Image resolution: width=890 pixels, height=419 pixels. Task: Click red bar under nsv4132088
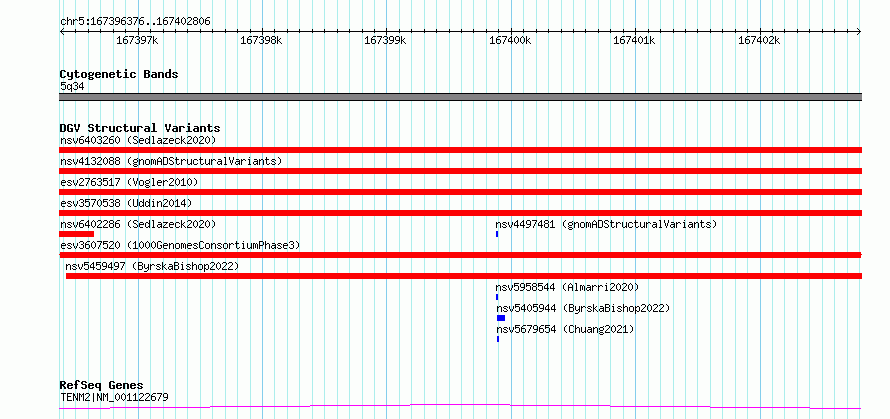click(460, 171)
